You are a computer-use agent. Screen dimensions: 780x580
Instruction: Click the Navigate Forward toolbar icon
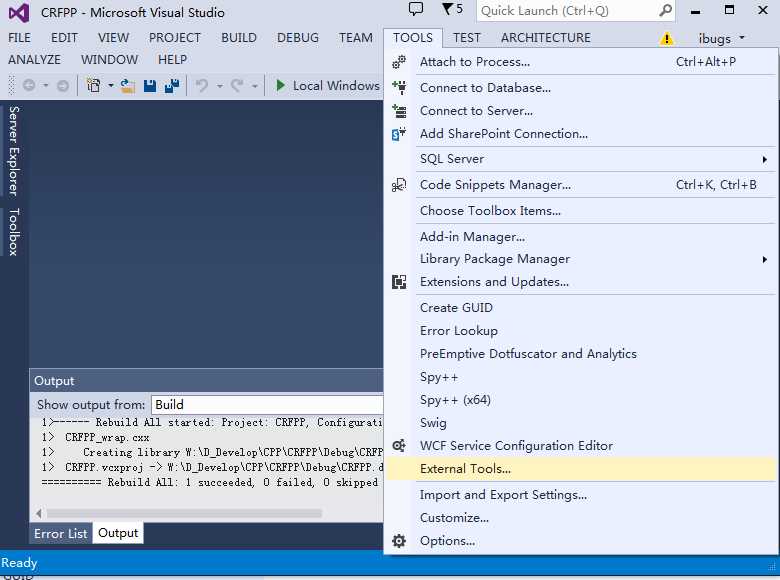coord(63,86)
